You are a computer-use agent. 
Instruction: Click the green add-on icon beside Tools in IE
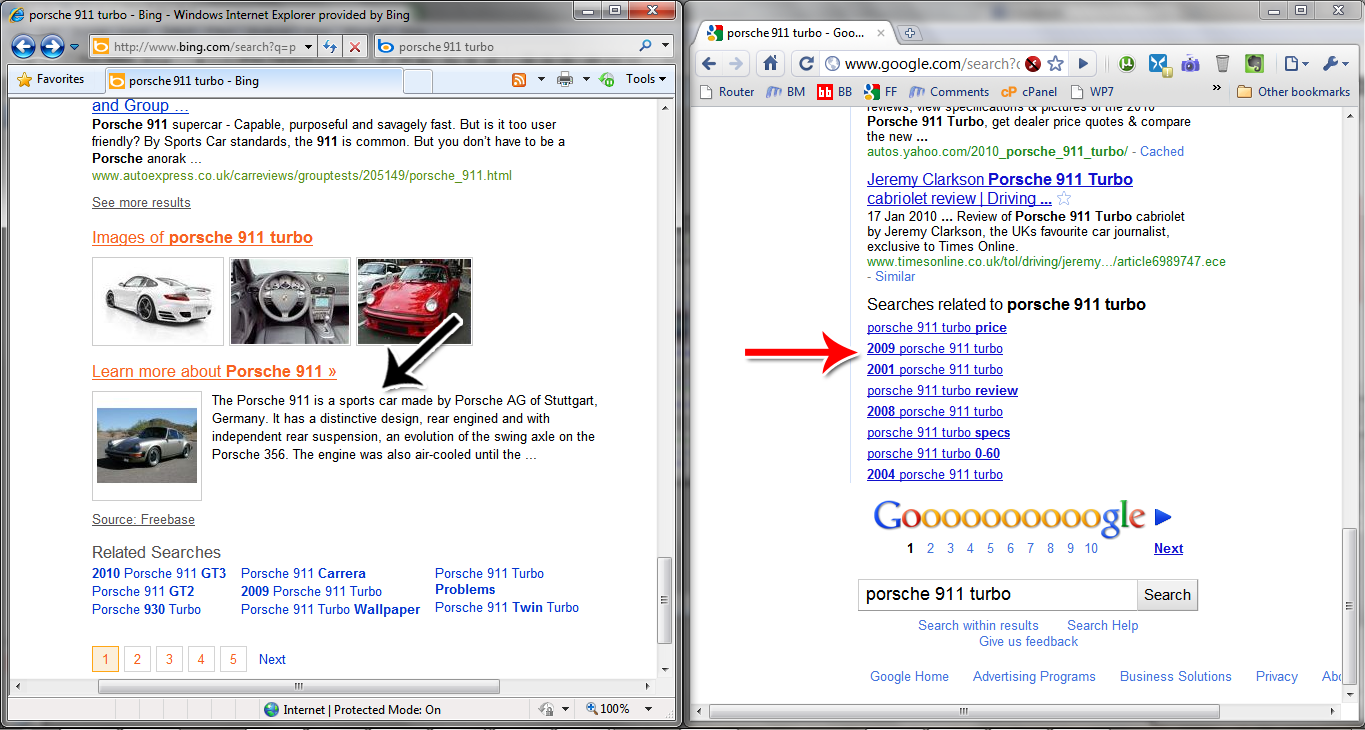coord(606,80)
